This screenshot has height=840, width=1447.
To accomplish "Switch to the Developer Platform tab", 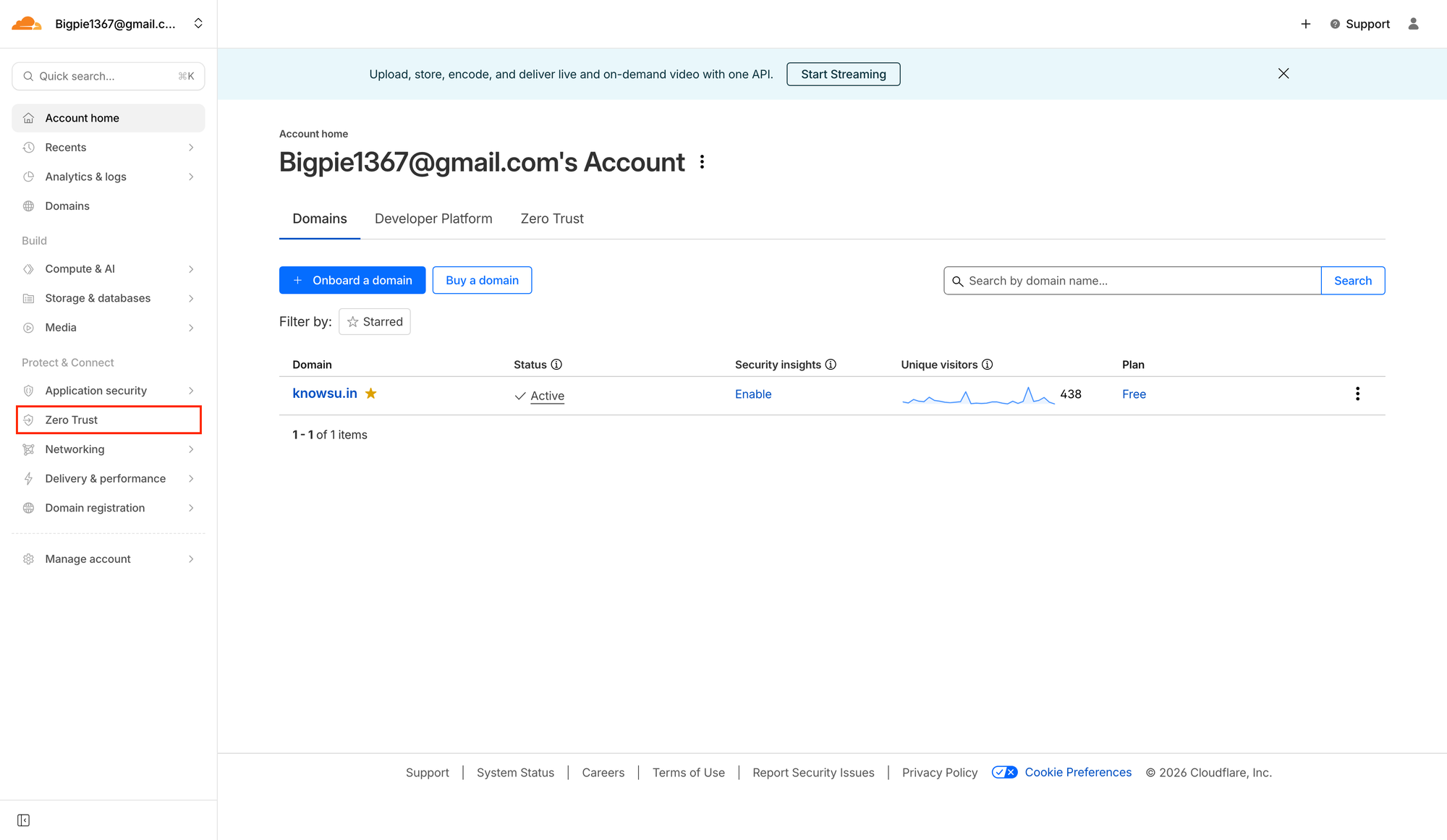I will point(433,219).
